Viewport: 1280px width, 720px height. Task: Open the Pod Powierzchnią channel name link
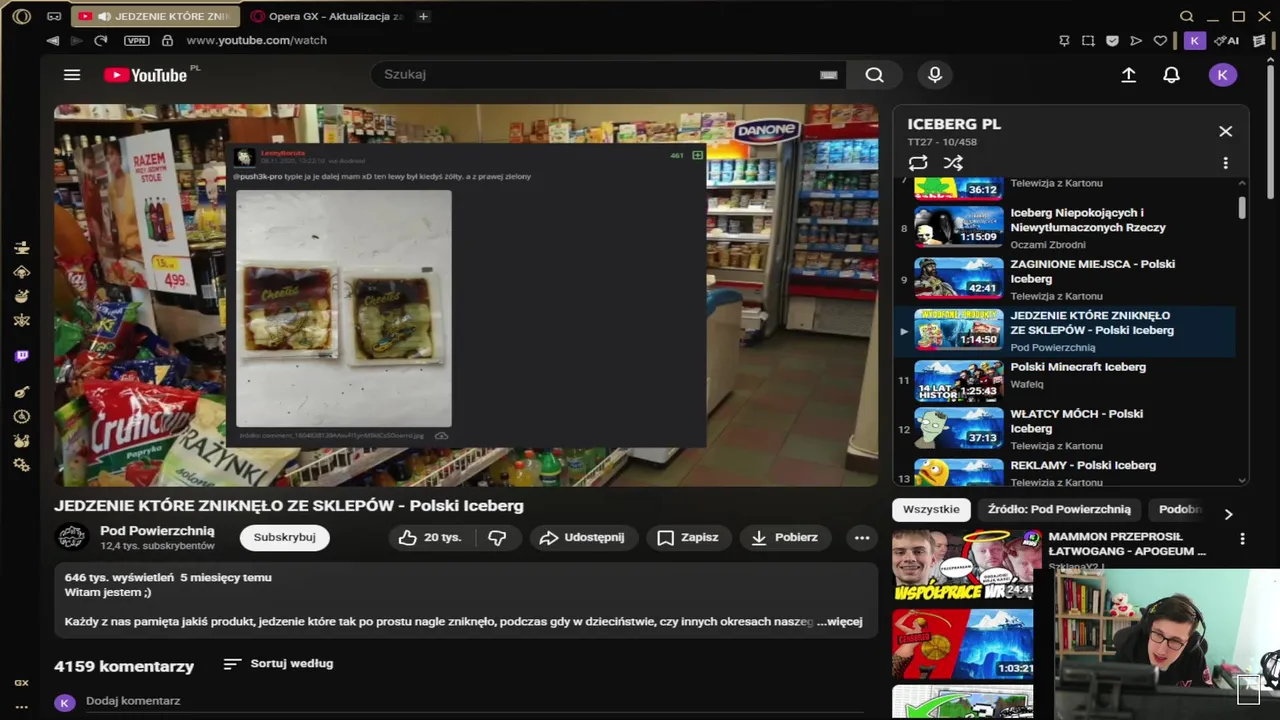pos(157,531)
